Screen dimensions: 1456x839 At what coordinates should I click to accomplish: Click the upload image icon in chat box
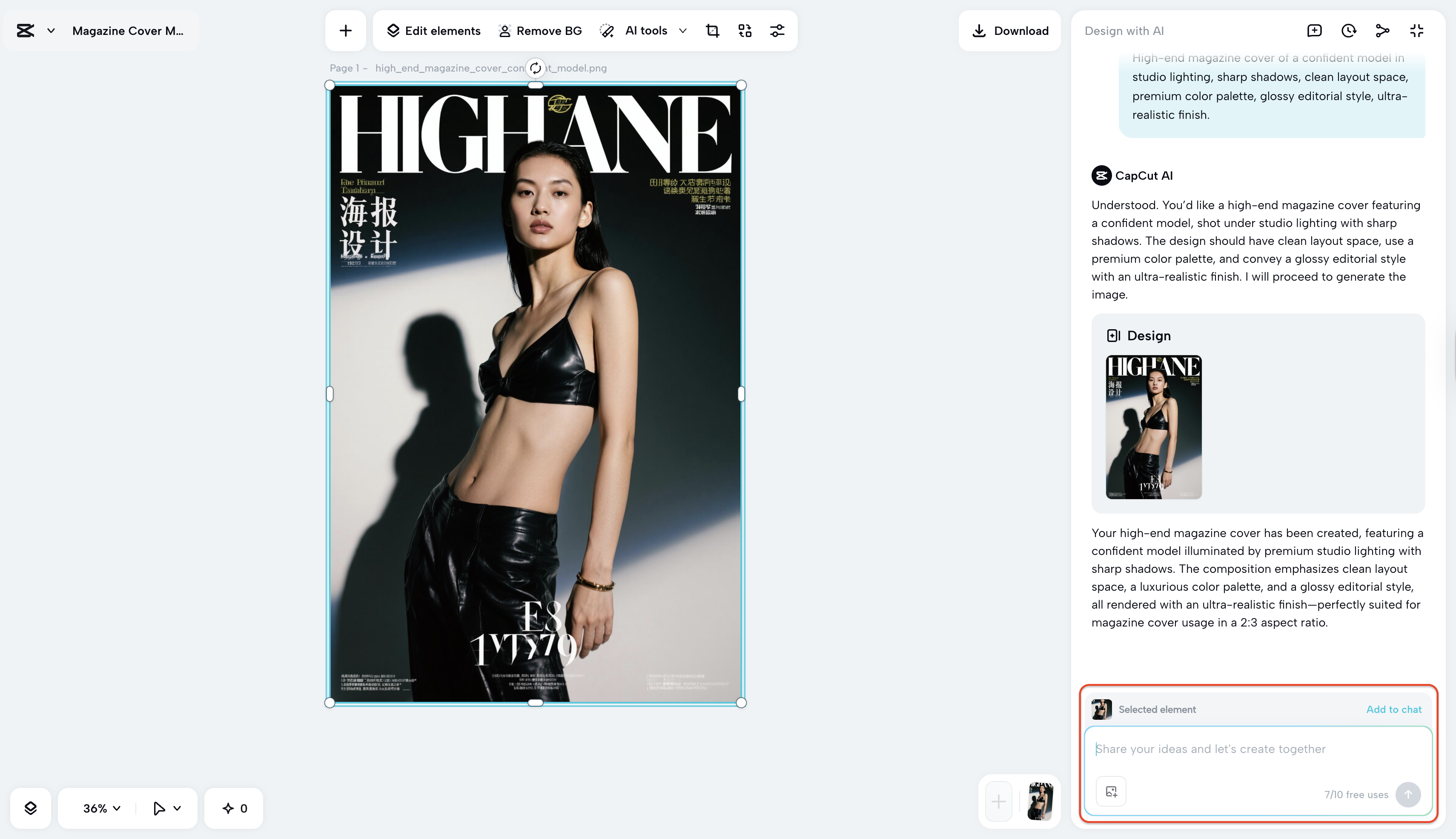coord(1111,791)
